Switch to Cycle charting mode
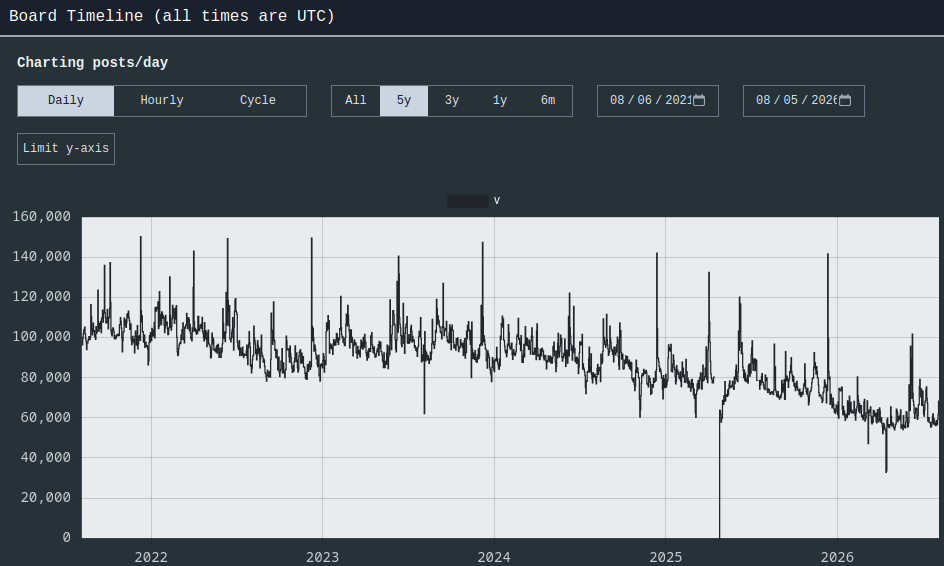 [258, 101]
